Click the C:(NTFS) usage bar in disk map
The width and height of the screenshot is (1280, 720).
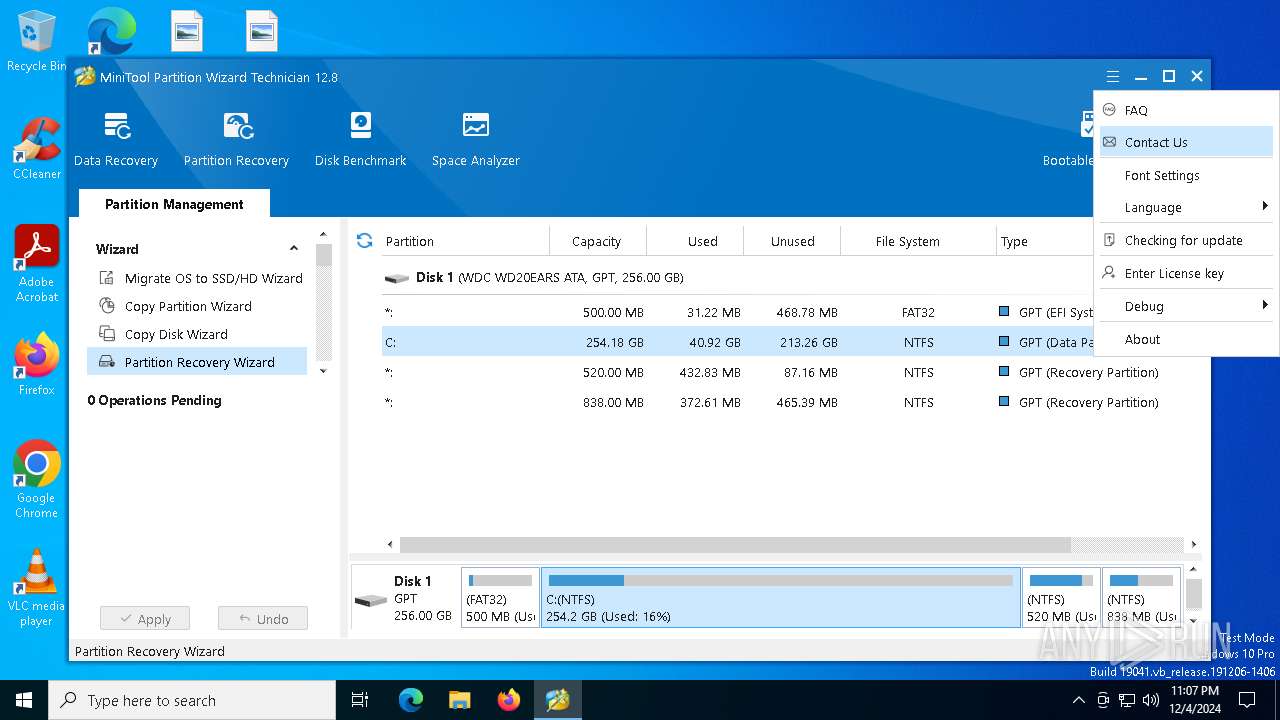pyautogui.click(x=780, y=580)
